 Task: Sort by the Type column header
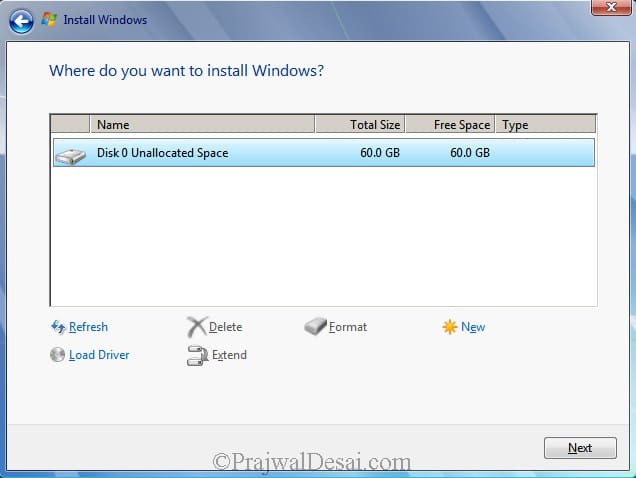546,125
